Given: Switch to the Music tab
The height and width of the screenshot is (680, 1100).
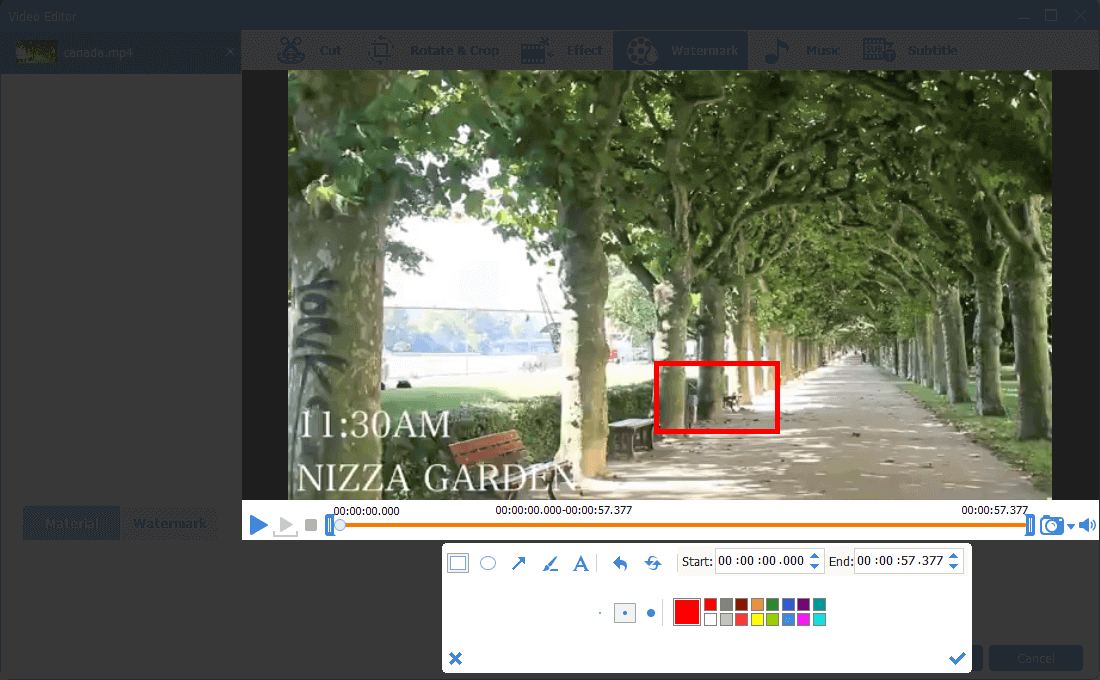Looking at the screenshot, I should click(801, 51).
